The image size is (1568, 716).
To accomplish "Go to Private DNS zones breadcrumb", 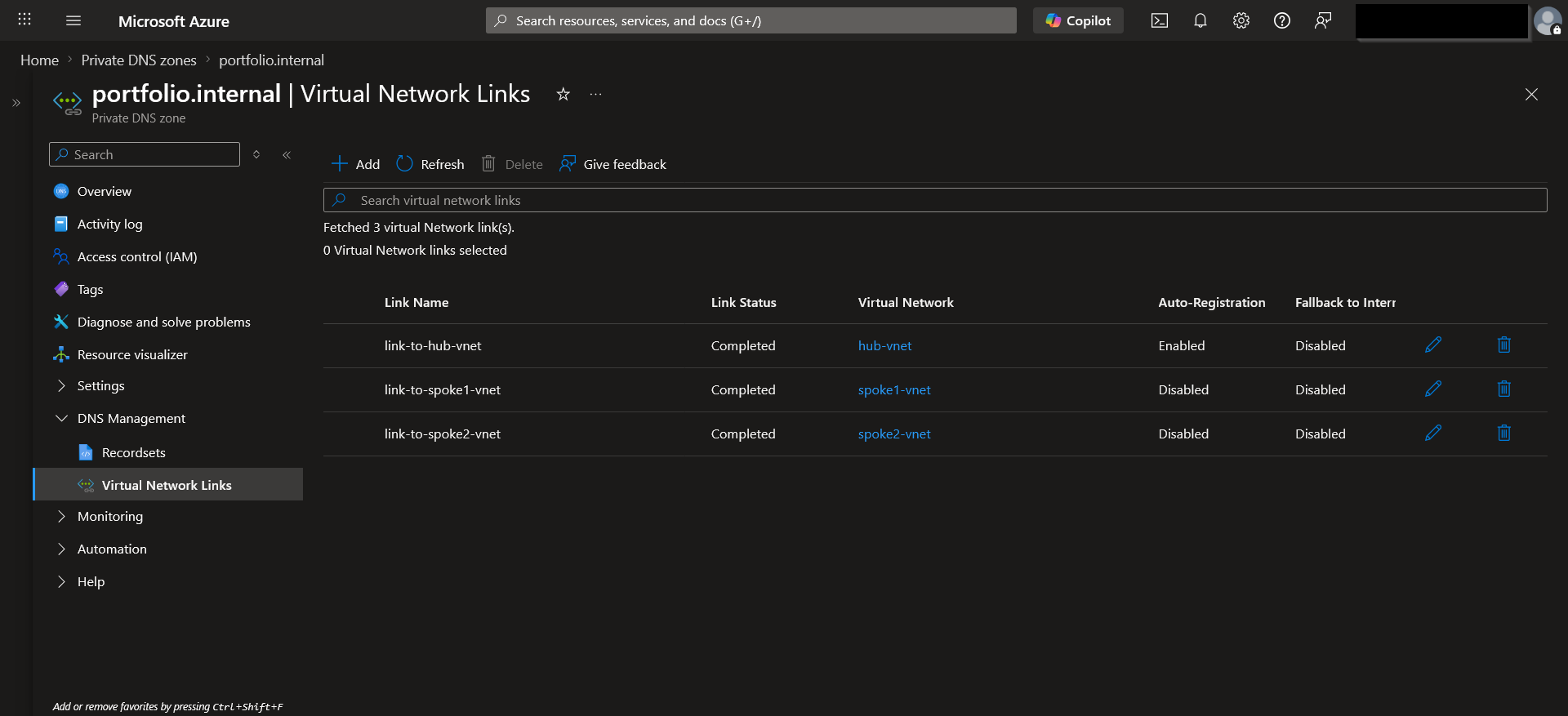I will point(139,60).
